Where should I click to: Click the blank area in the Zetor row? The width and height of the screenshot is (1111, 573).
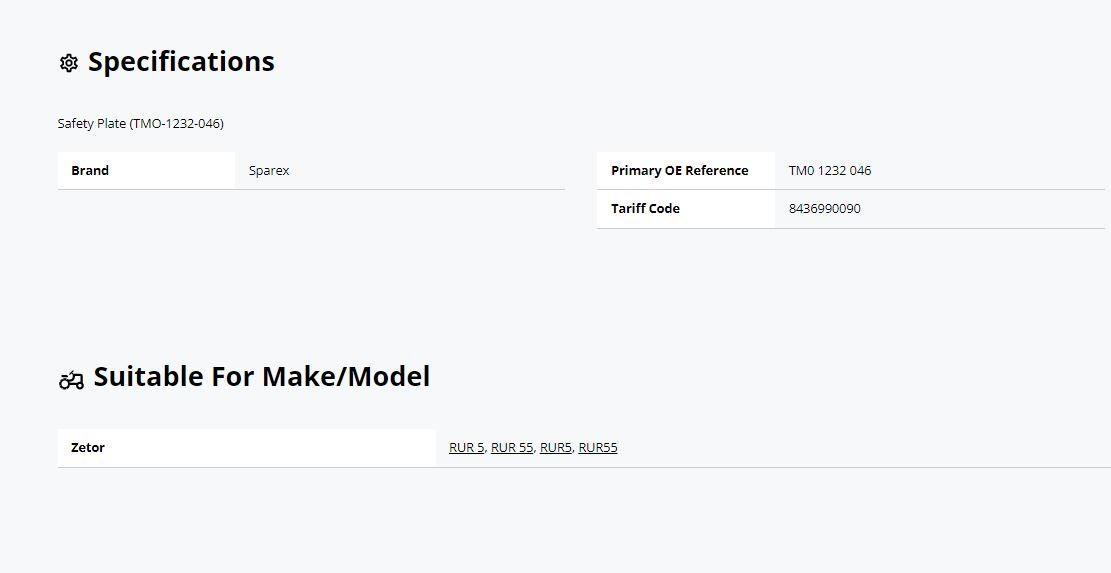(x=864, y=448)
